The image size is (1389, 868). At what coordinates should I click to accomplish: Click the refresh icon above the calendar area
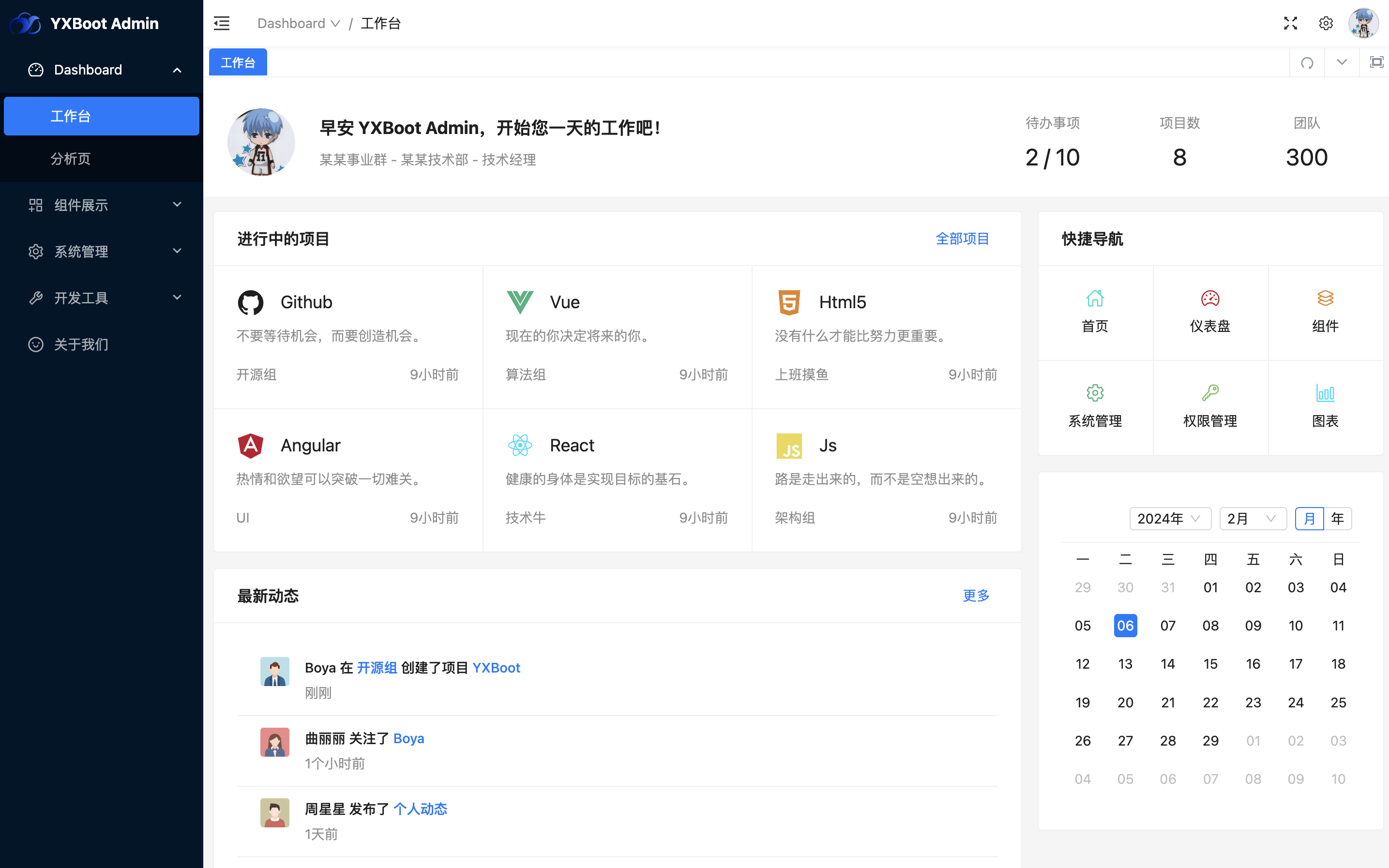[x=1308, y=62]
